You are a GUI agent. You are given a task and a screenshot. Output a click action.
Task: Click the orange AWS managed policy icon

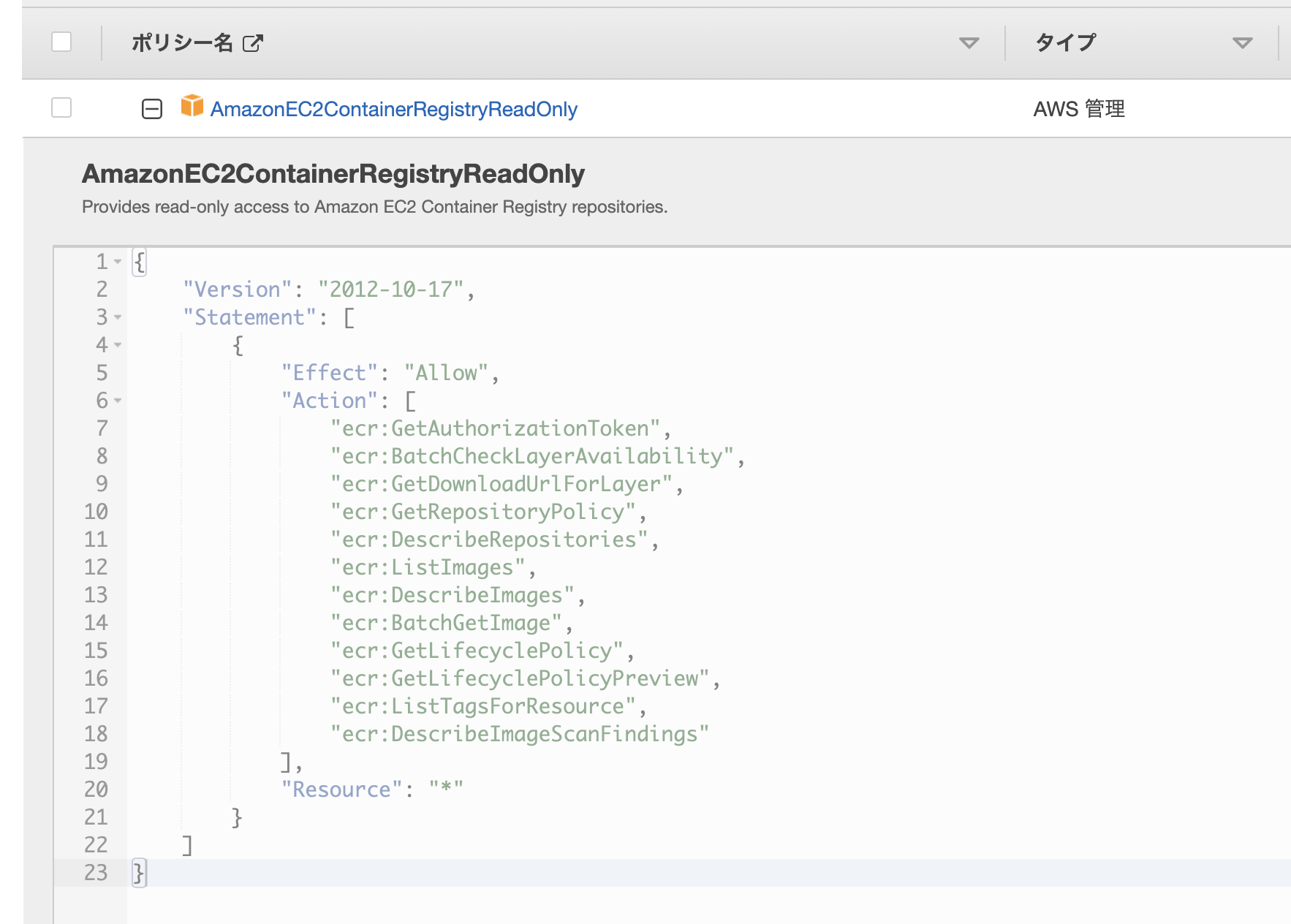pyautogui.click(x=191, y=108)
